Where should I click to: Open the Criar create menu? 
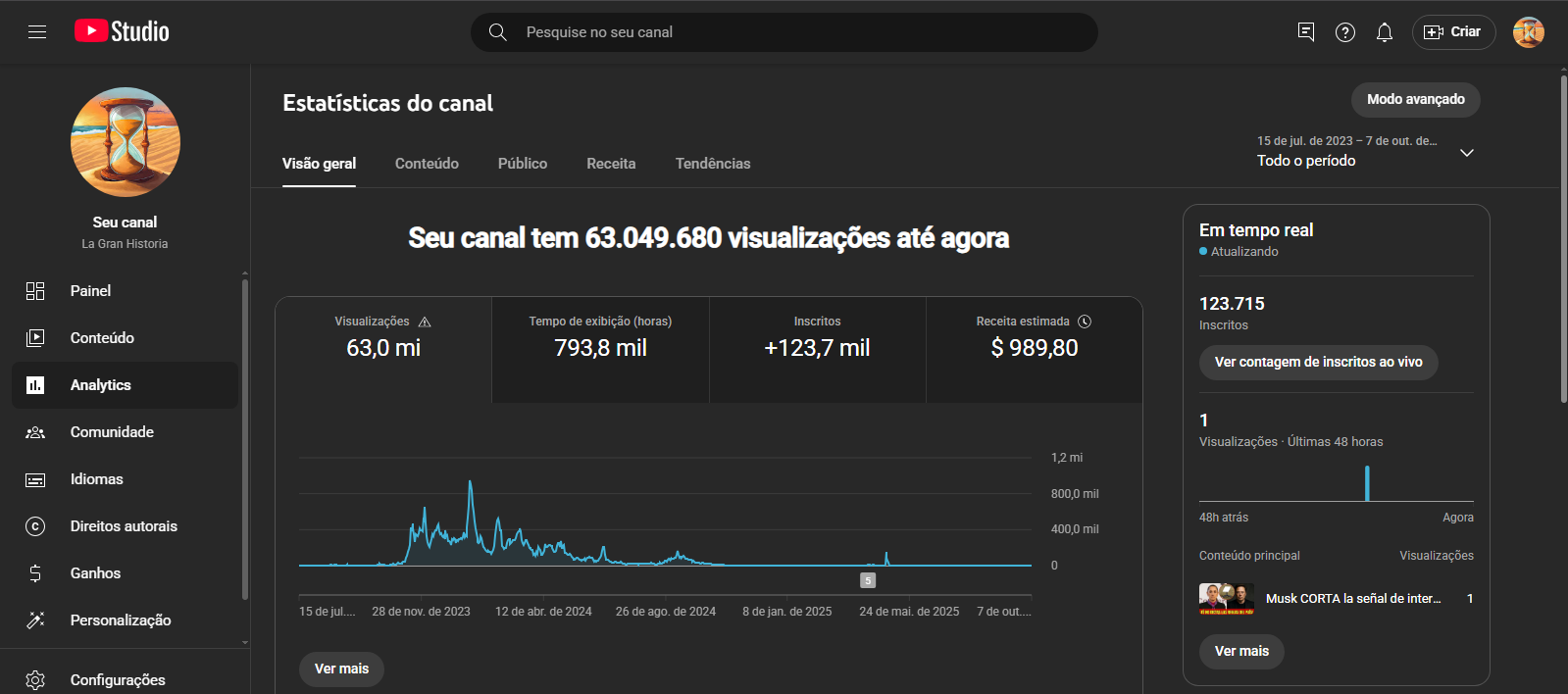tap(1453, 32)
